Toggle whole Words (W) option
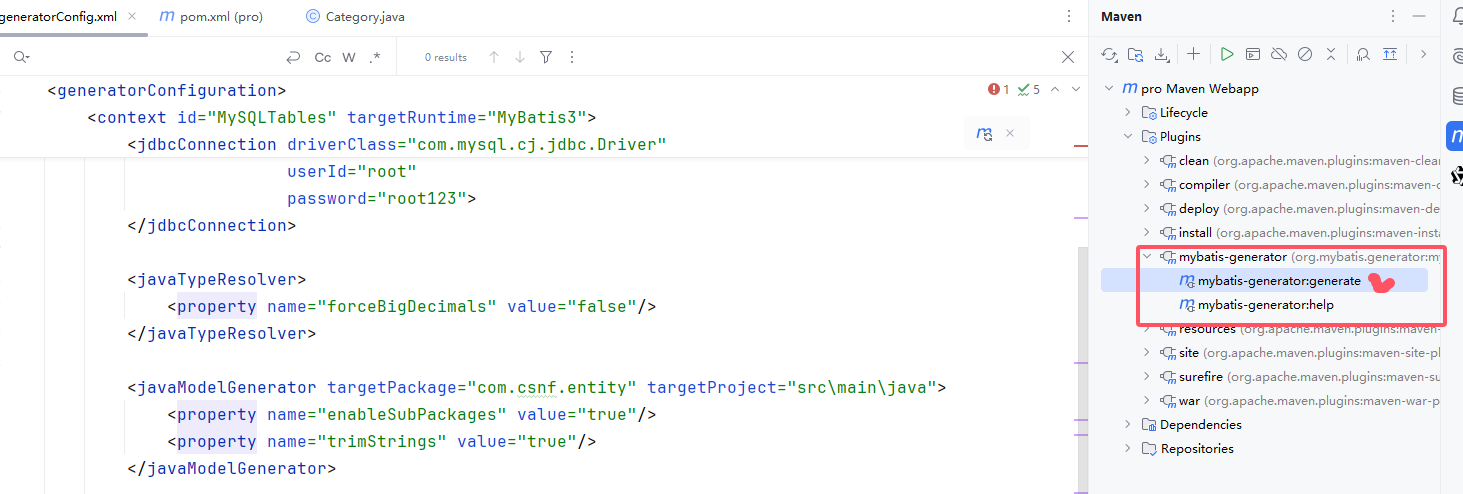 point(349,57)
